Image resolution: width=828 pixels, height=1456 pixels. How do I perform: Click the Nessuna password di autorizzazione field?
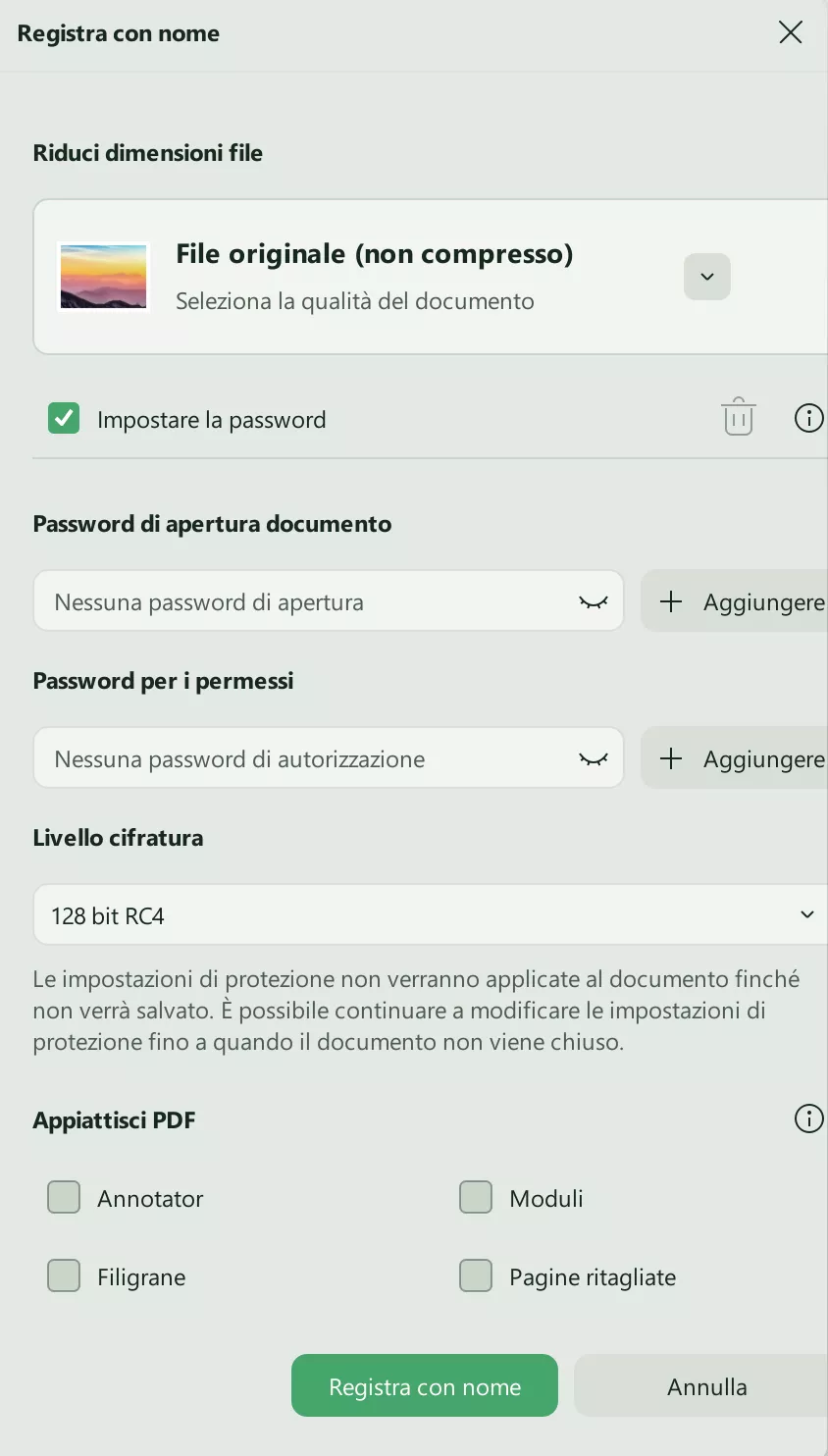click(294, 757)
